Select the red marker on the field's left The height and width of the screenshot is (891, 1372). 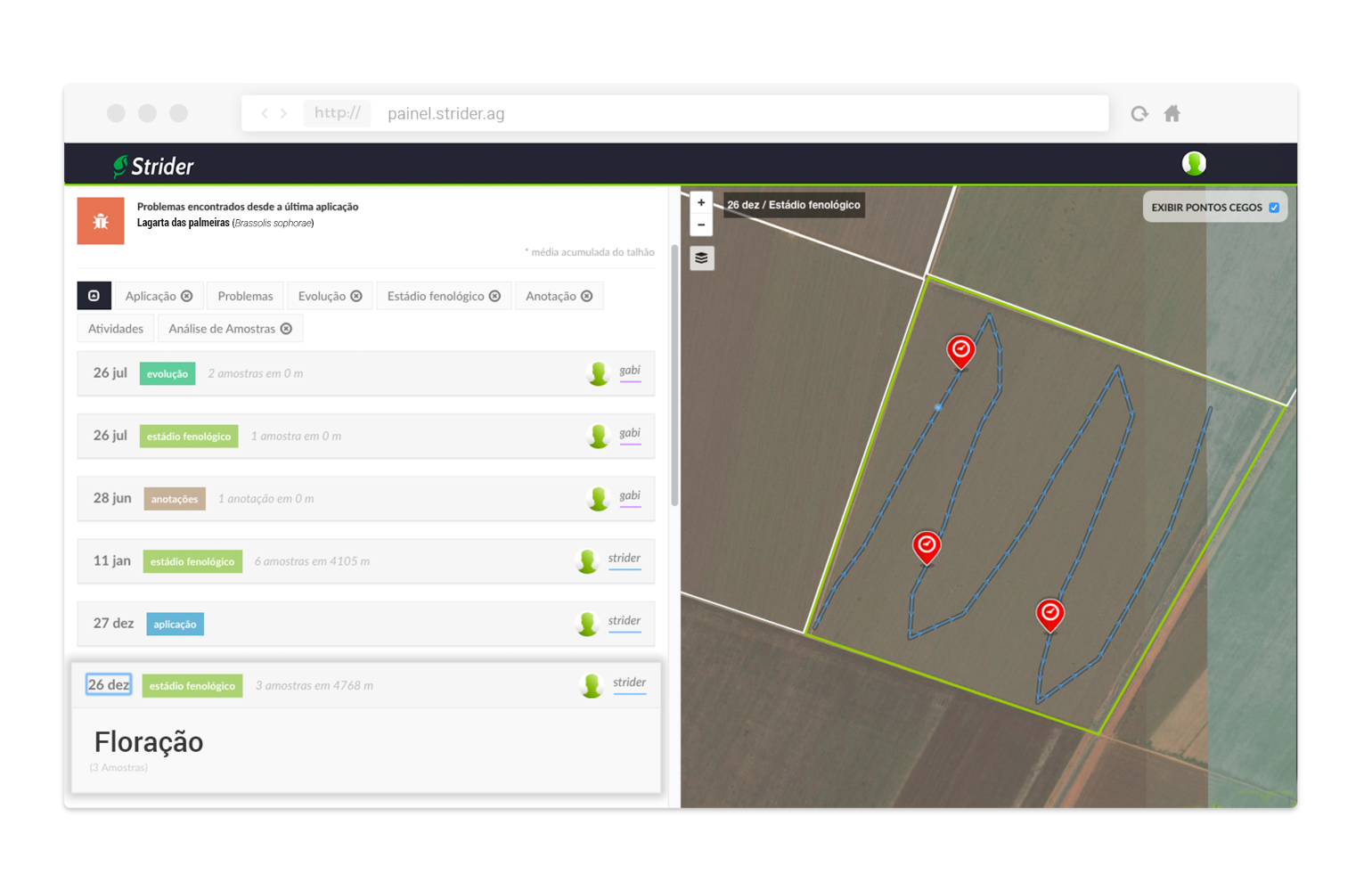tap(927, 547)
